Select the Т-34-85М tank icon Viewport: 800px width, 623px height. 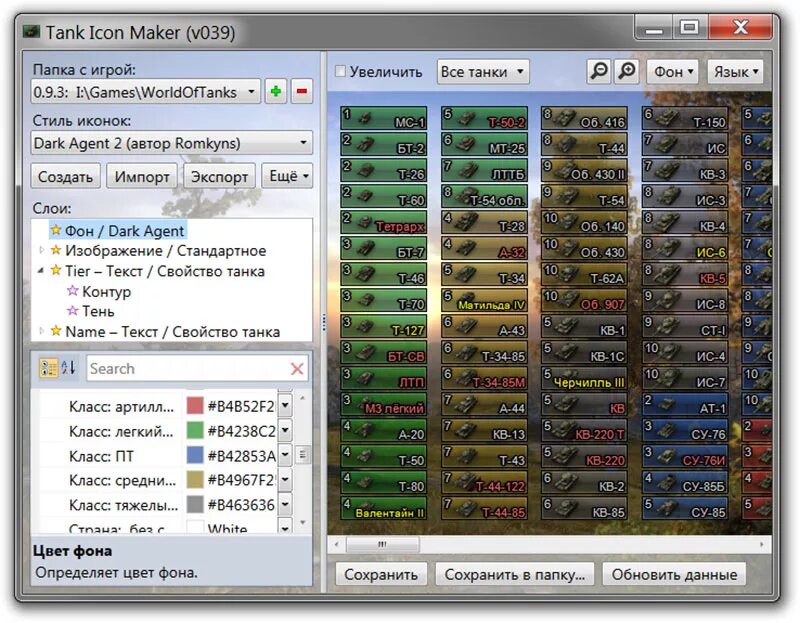[484, 378]
